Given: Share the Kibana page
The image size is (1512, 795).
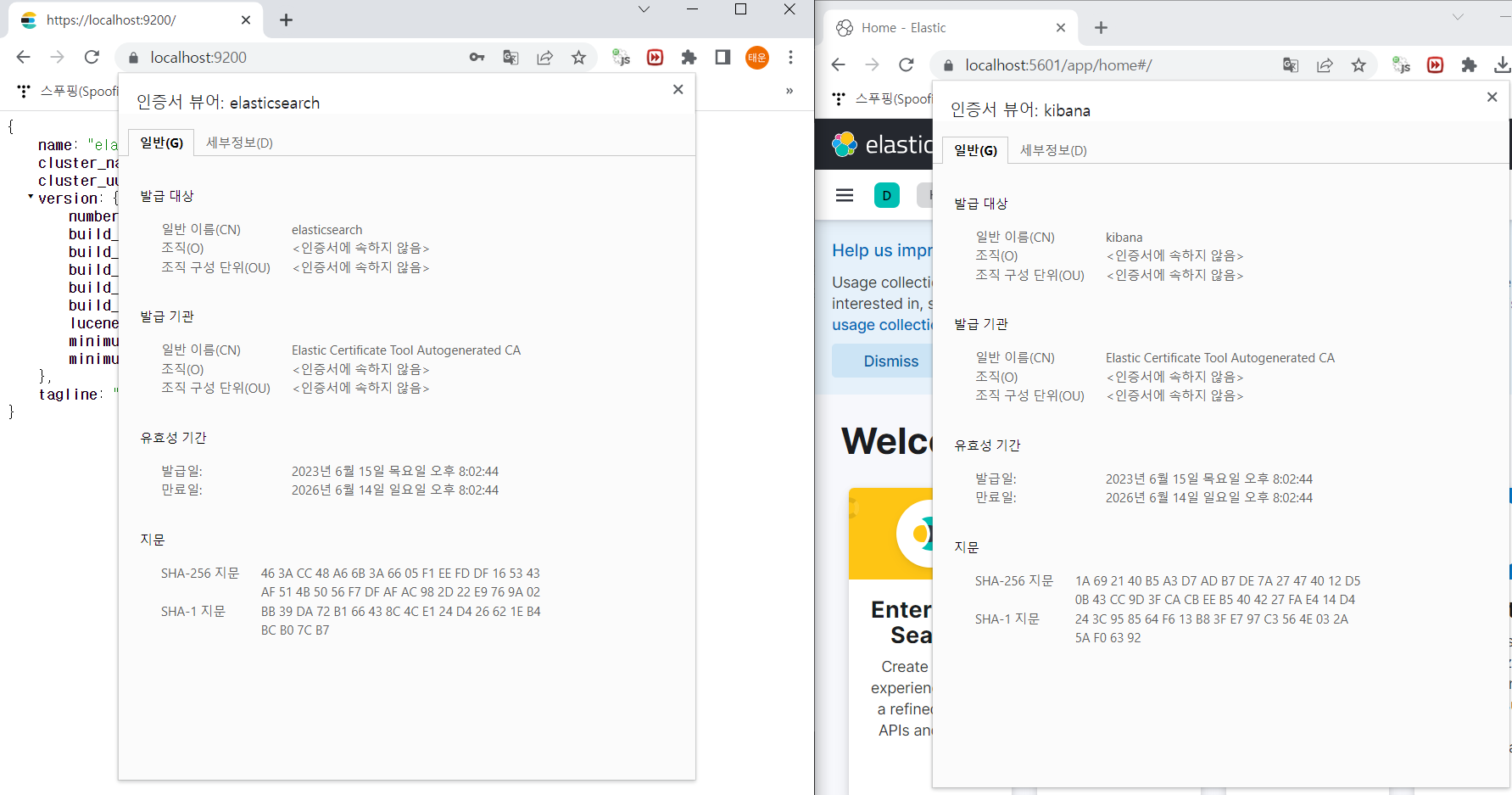Looking at the screenshot, I should pyautogui.click(x=1325, y=65).
